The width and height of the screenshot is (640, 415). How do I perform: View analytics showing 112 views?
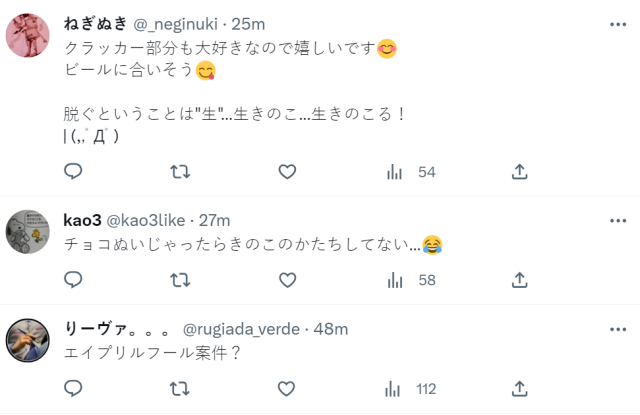[411, 388]
